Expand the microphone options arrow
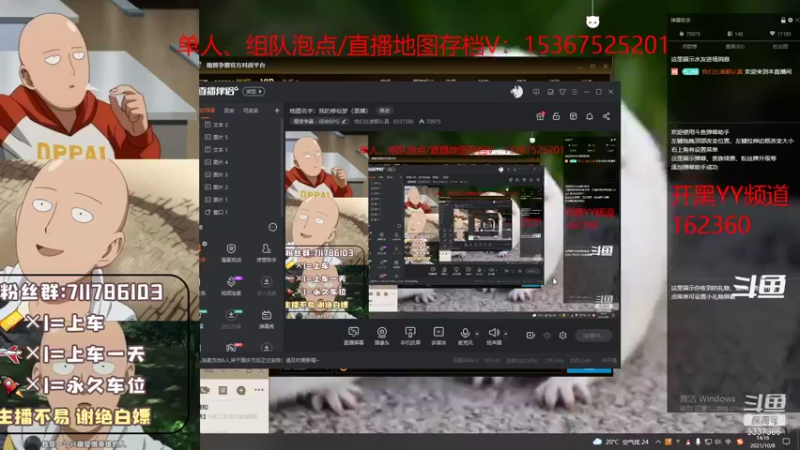Screen dimensions: 800x450 (477, 334)
